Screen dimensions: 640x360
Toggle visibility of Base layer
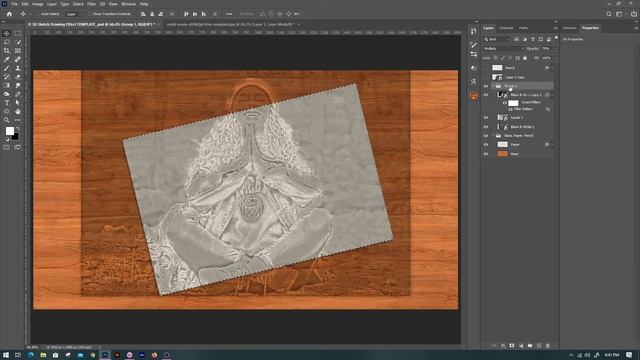486,154
